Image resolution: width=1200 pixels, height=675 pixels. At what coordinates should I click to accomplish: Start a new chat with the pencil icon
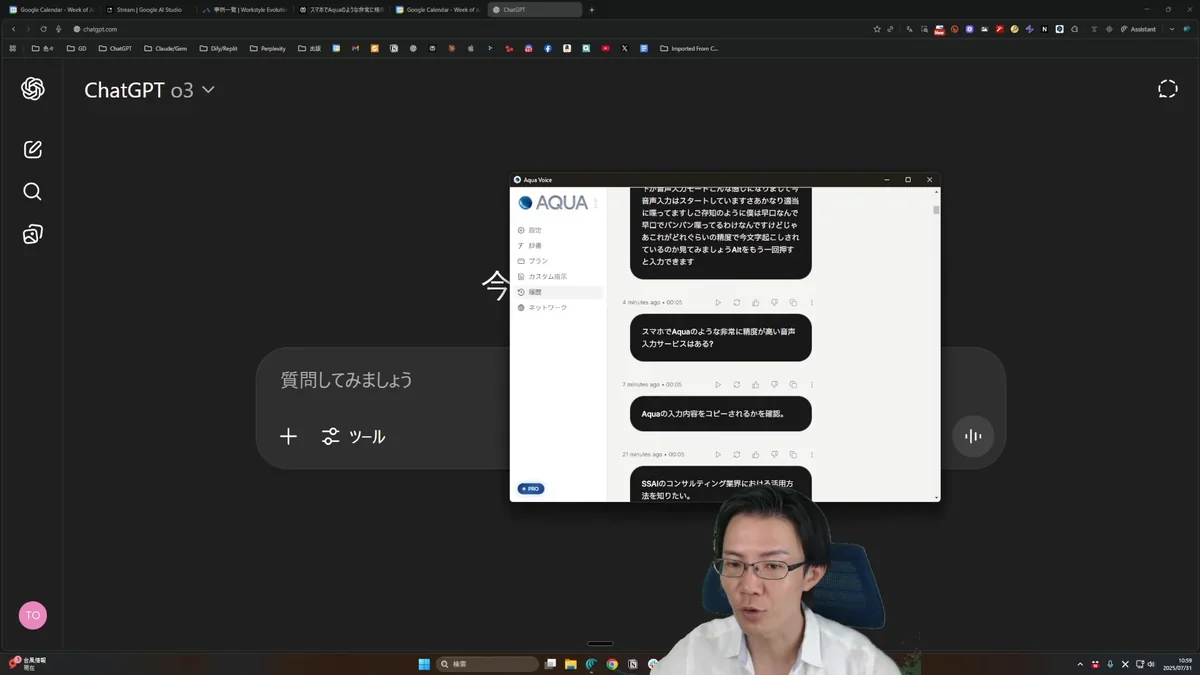(x=32, y=149)
